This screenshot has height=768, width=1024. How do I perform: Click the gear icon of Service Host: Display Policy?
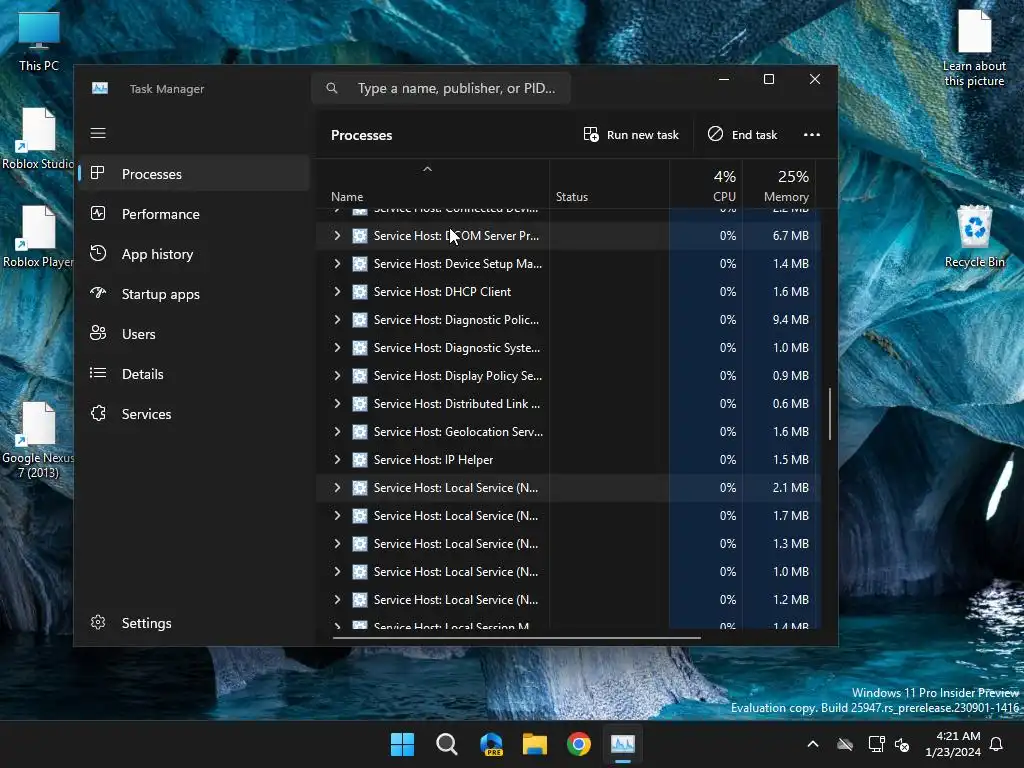360,376
